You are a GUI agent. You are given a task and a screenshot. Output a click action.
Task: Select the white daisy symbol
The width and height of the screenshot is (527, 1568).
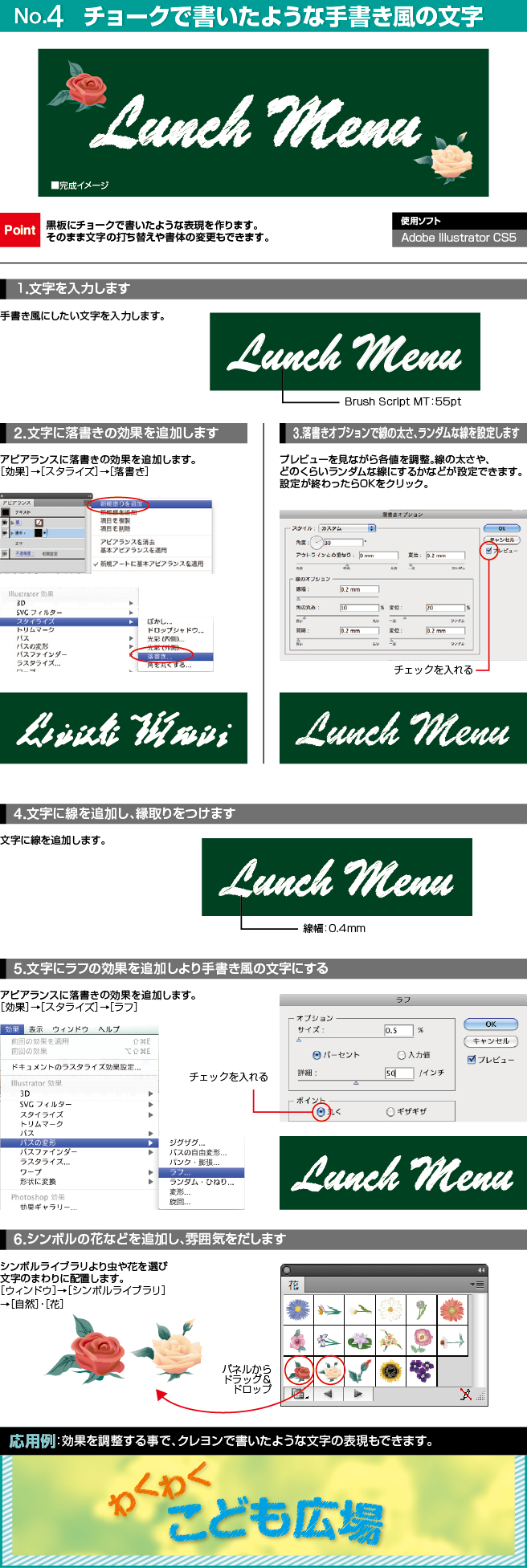pyautogui.click(x=390, y=1310)
